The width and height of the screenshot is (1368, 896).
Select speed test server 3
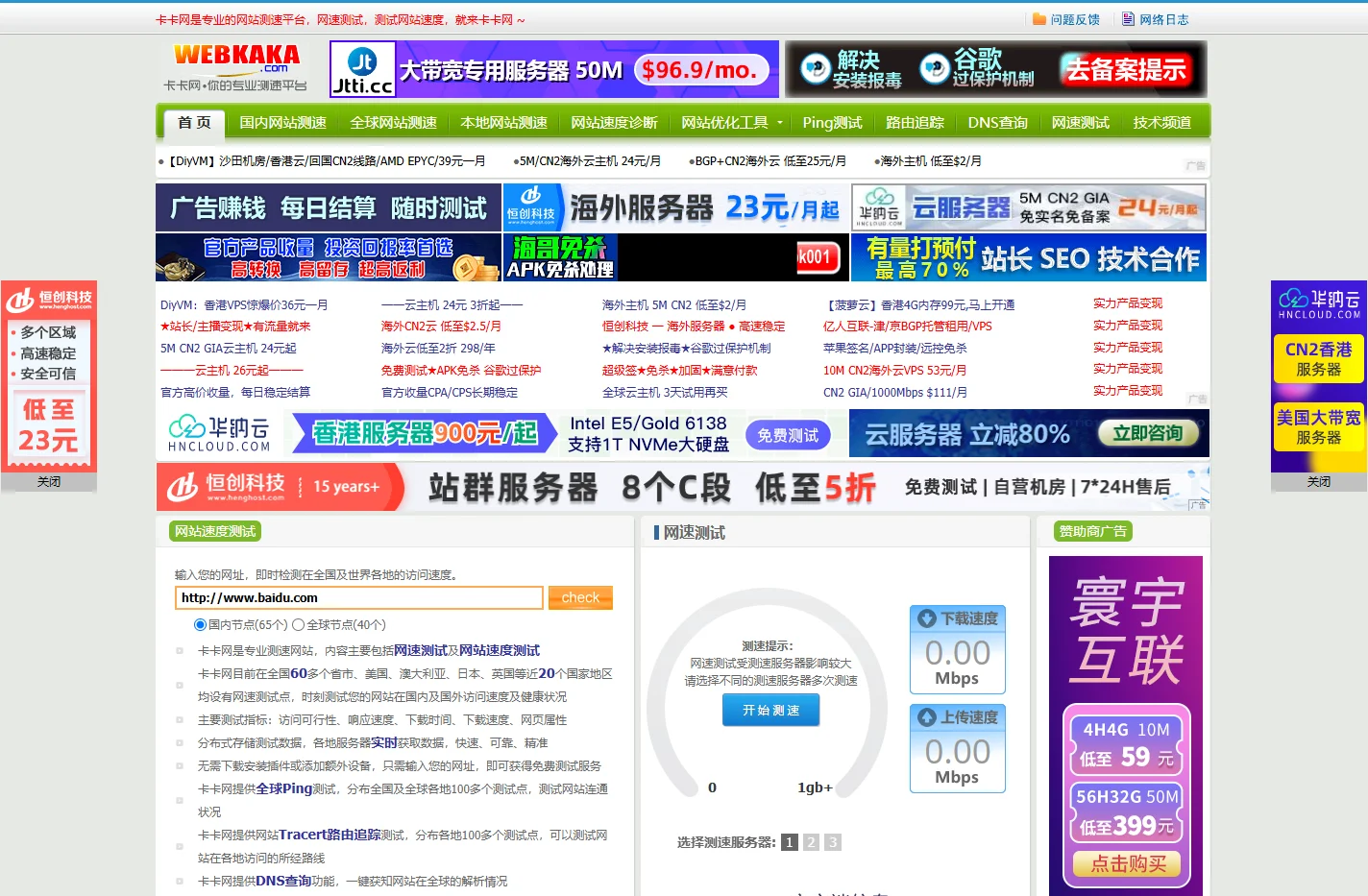tap(833, 842)
